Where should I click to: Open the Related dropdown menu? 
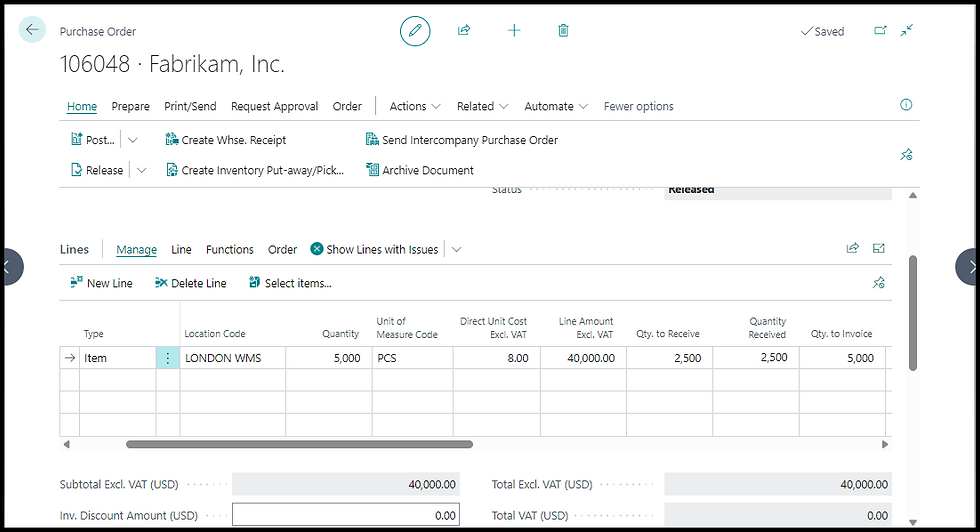tap(482, 106)
